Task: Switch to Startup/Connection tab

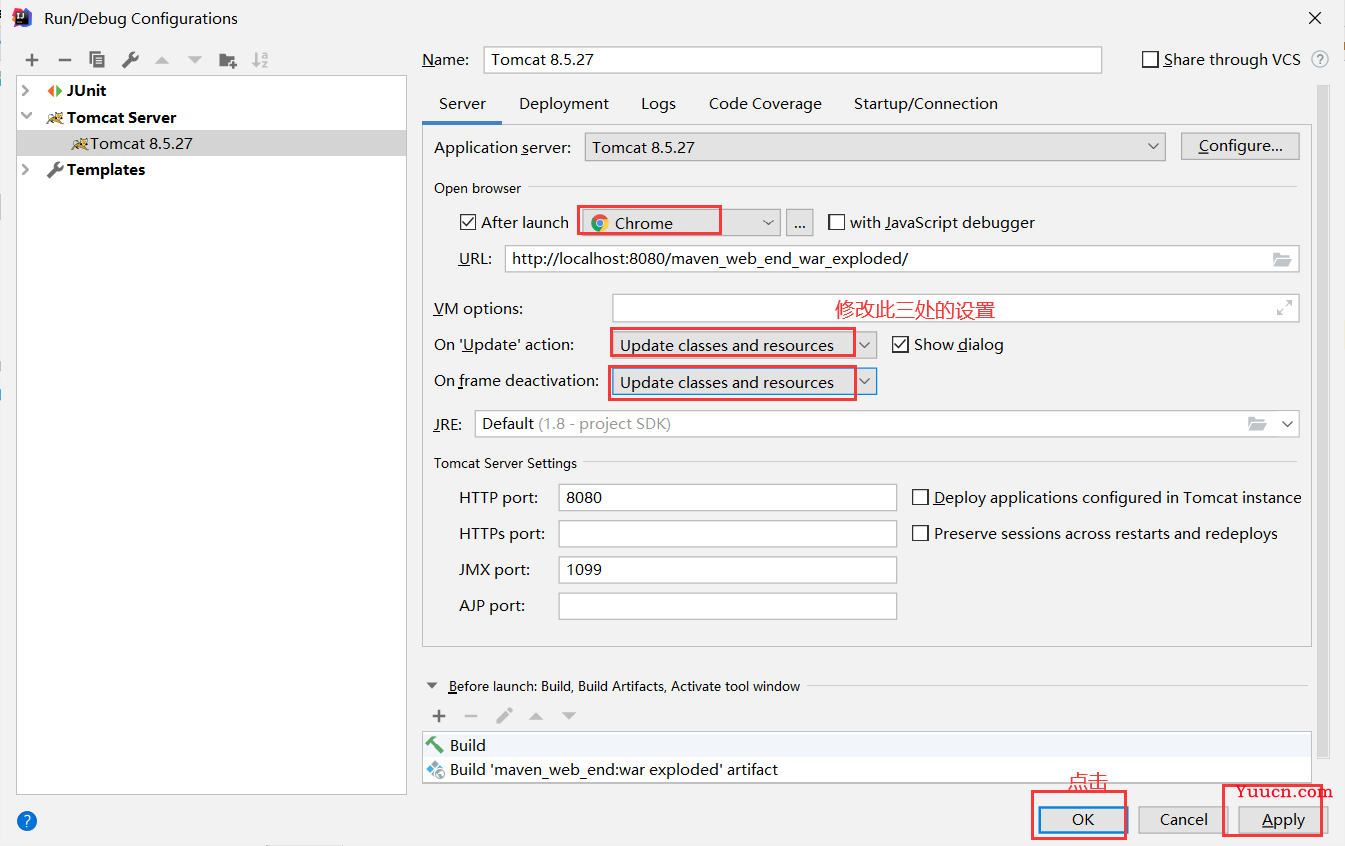Action: (x=925, y=104)
